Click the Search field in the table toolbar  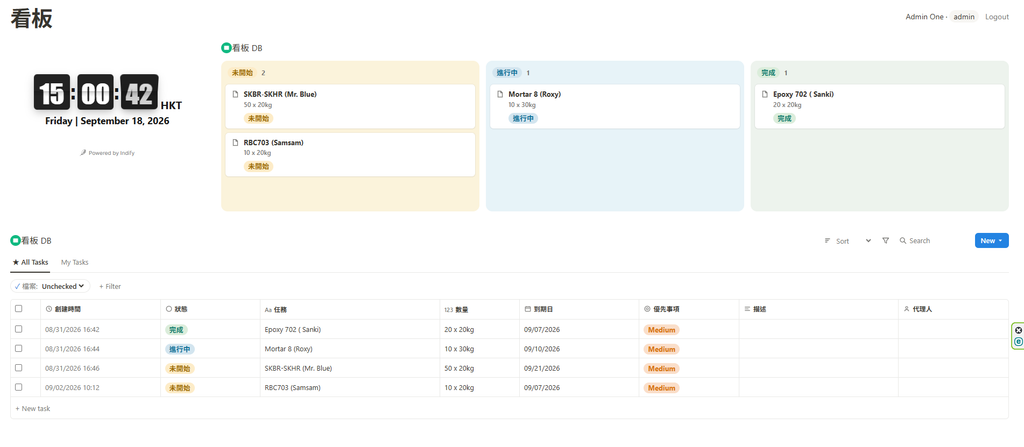coord(933,240)
